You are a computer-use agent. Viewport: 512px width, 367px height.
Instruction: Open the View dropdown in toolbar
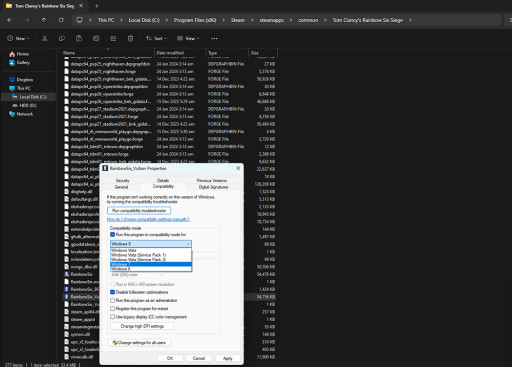pos(188,38)
